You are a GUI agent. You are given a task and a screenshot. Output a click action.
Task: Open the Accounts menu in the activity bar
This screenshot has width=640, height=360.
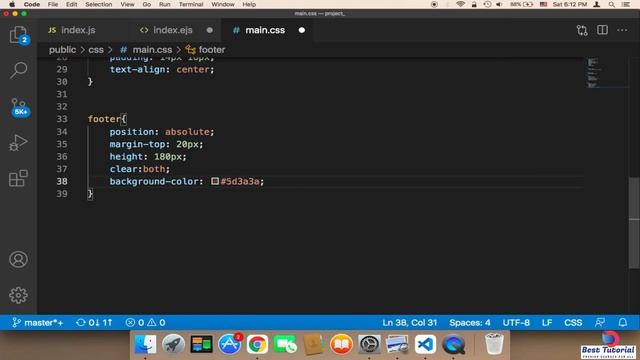coord(18,259)
